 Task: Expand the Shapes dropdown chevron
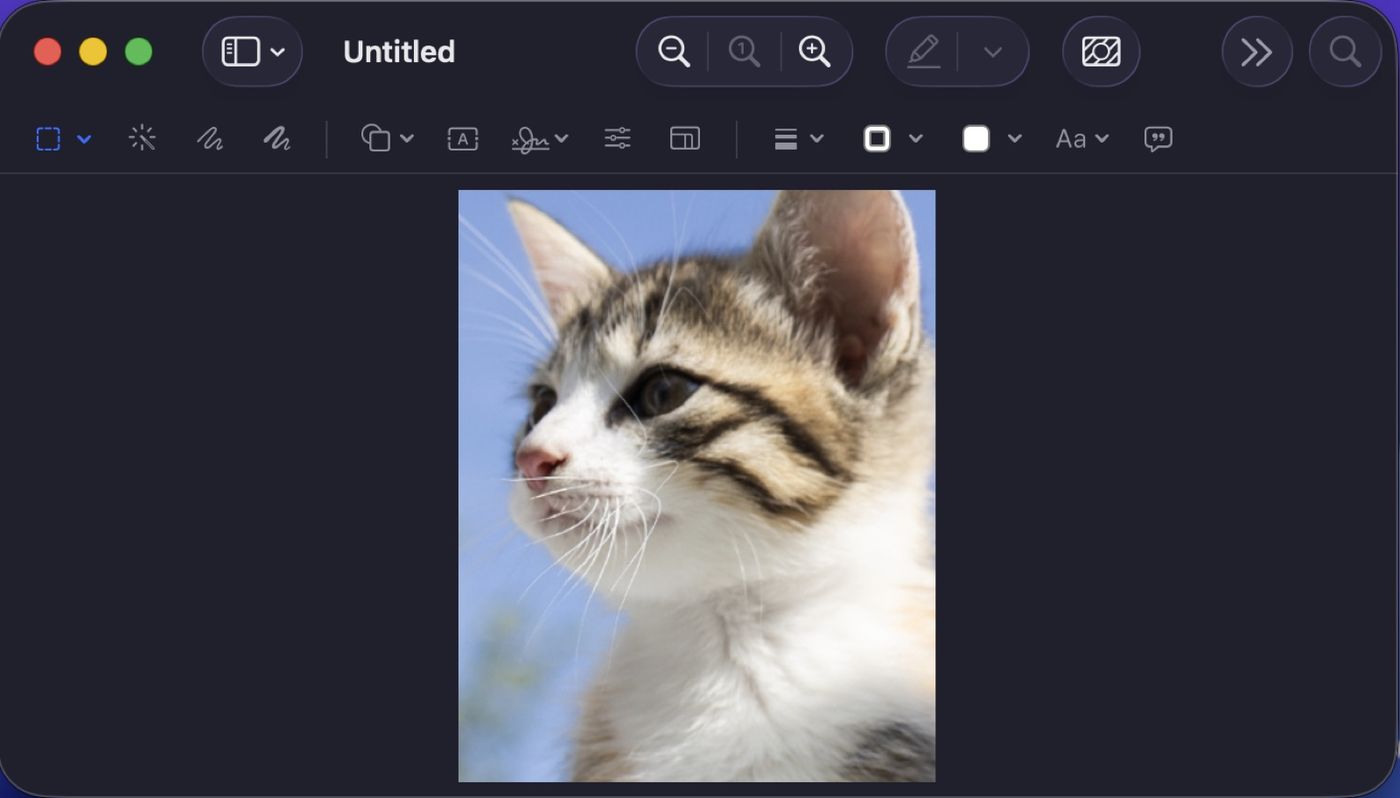406,139
